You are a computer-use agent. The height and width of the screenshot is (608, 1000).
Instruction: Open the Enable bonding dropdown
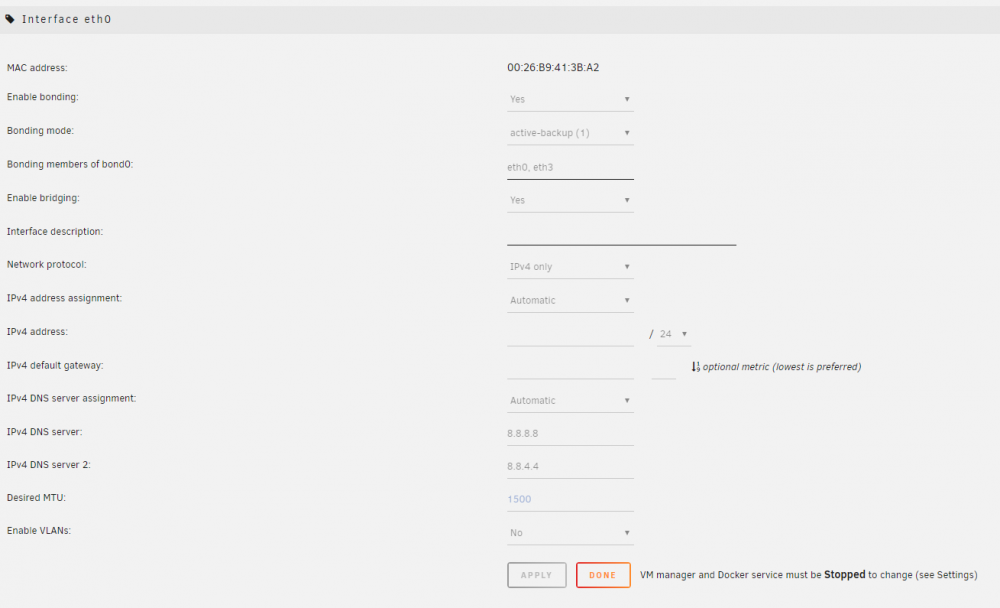tap(570, 100)
